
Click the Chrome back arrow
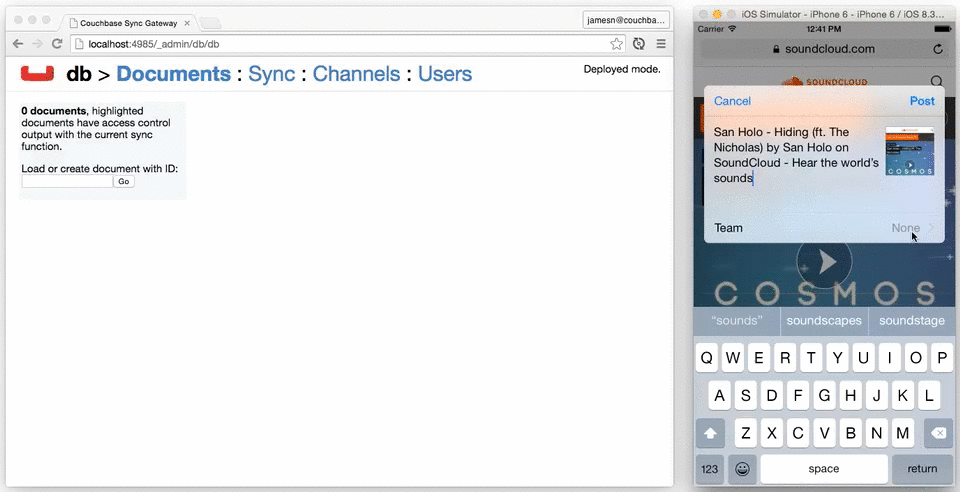(18, 43)
